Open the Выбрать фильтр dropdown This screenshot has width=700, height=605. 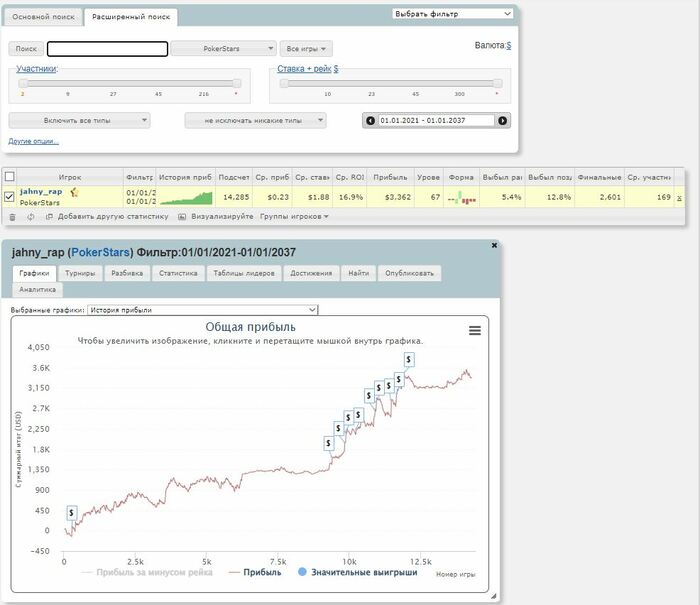(453, 14)
